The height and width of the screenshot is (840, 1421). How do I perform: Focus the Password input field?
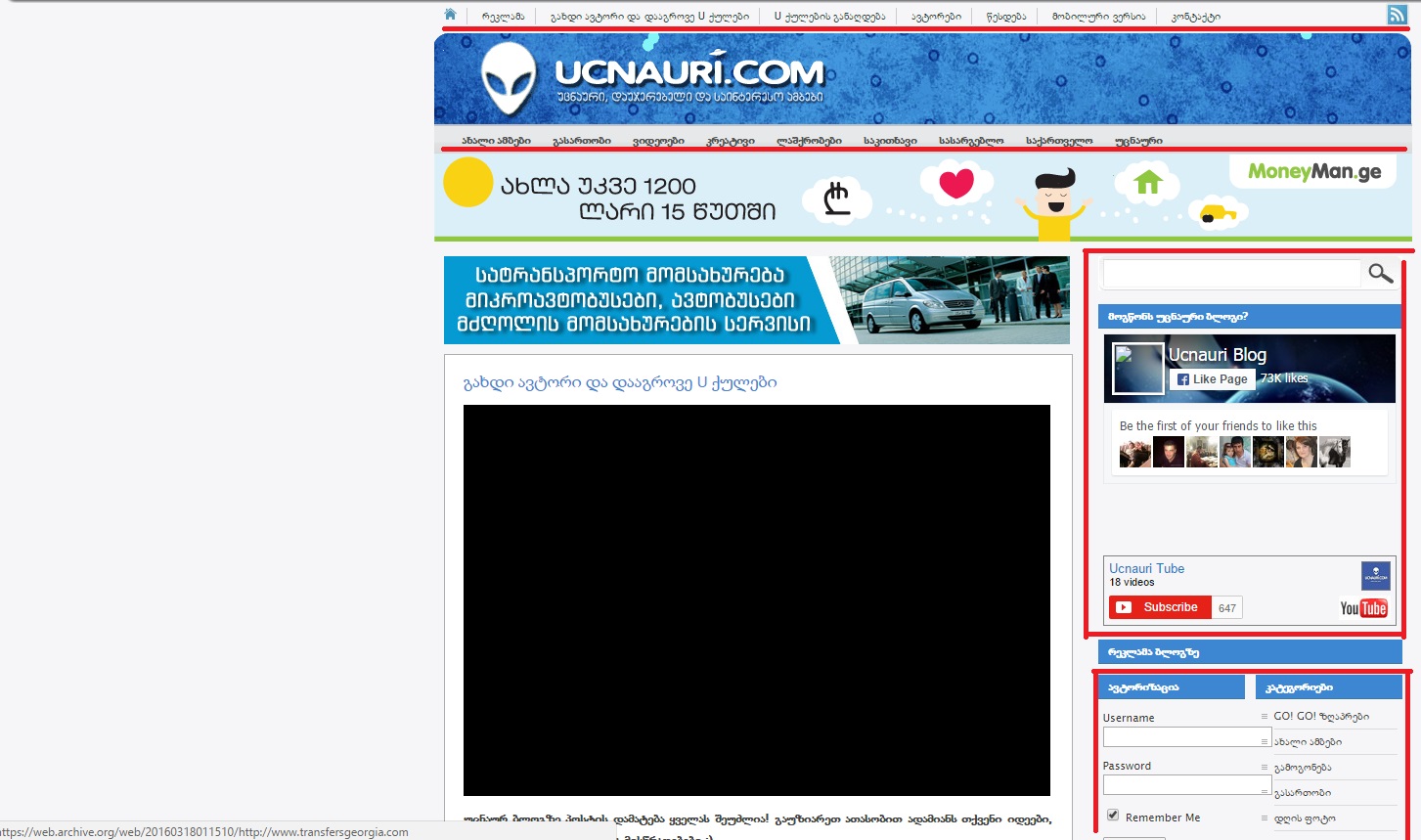(x=1187, y=785)
